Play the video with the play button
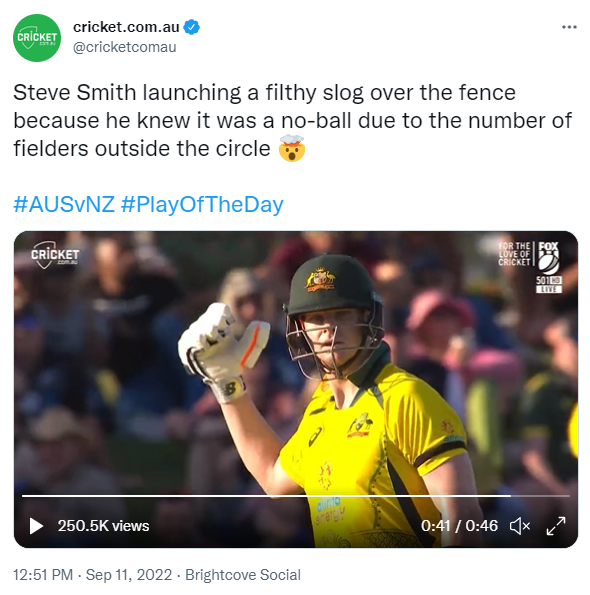This screenshot has width=590, height=595. click(36, 526)
